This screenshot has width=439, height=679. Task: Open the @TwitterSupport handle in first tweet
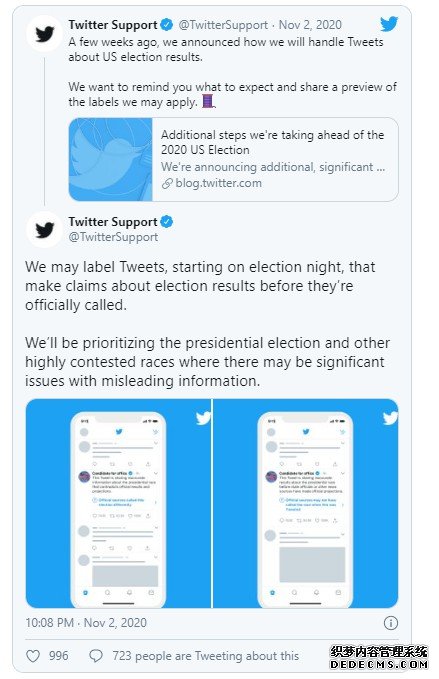tap(223, 25)
